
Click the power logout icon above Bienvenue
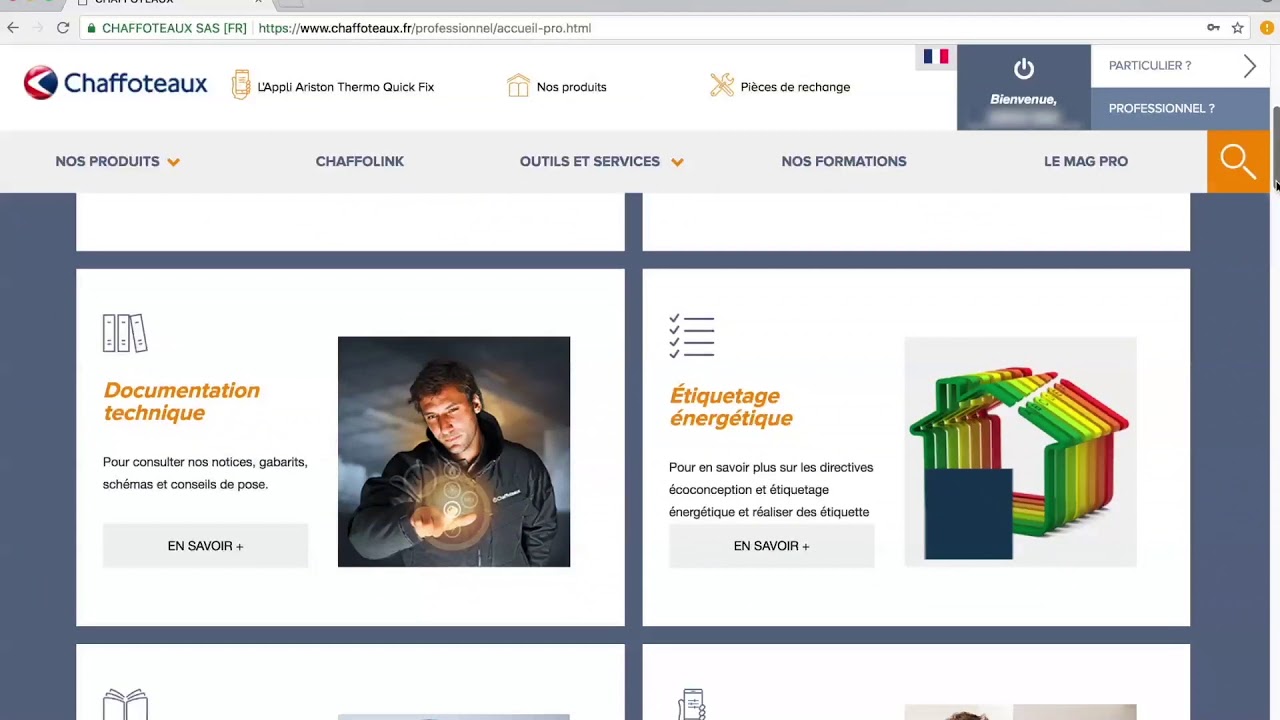[x=1023, y=69]
